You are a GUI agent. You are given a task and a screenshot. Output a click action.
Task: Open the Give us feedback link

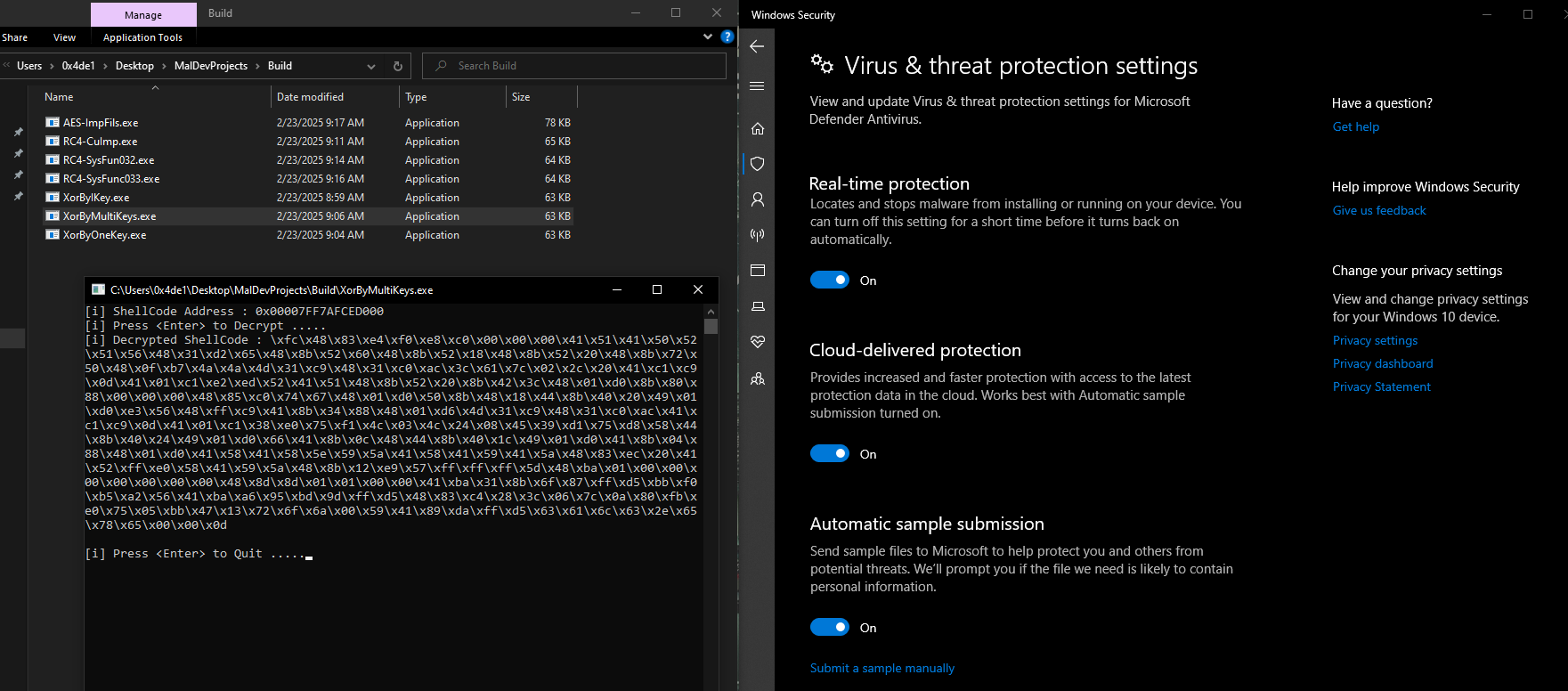click(x=1379, y=211)
